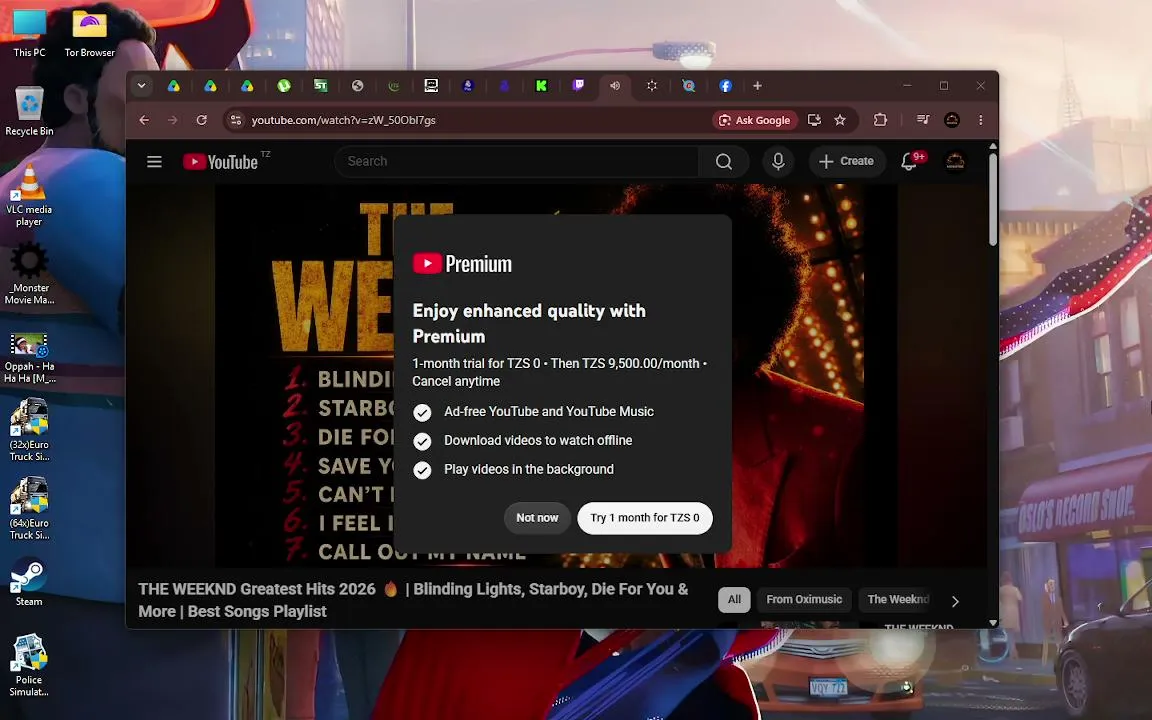
Task: Launch the (64x)Euro Truck Simulator shortcut
Action: click(29, 509)
